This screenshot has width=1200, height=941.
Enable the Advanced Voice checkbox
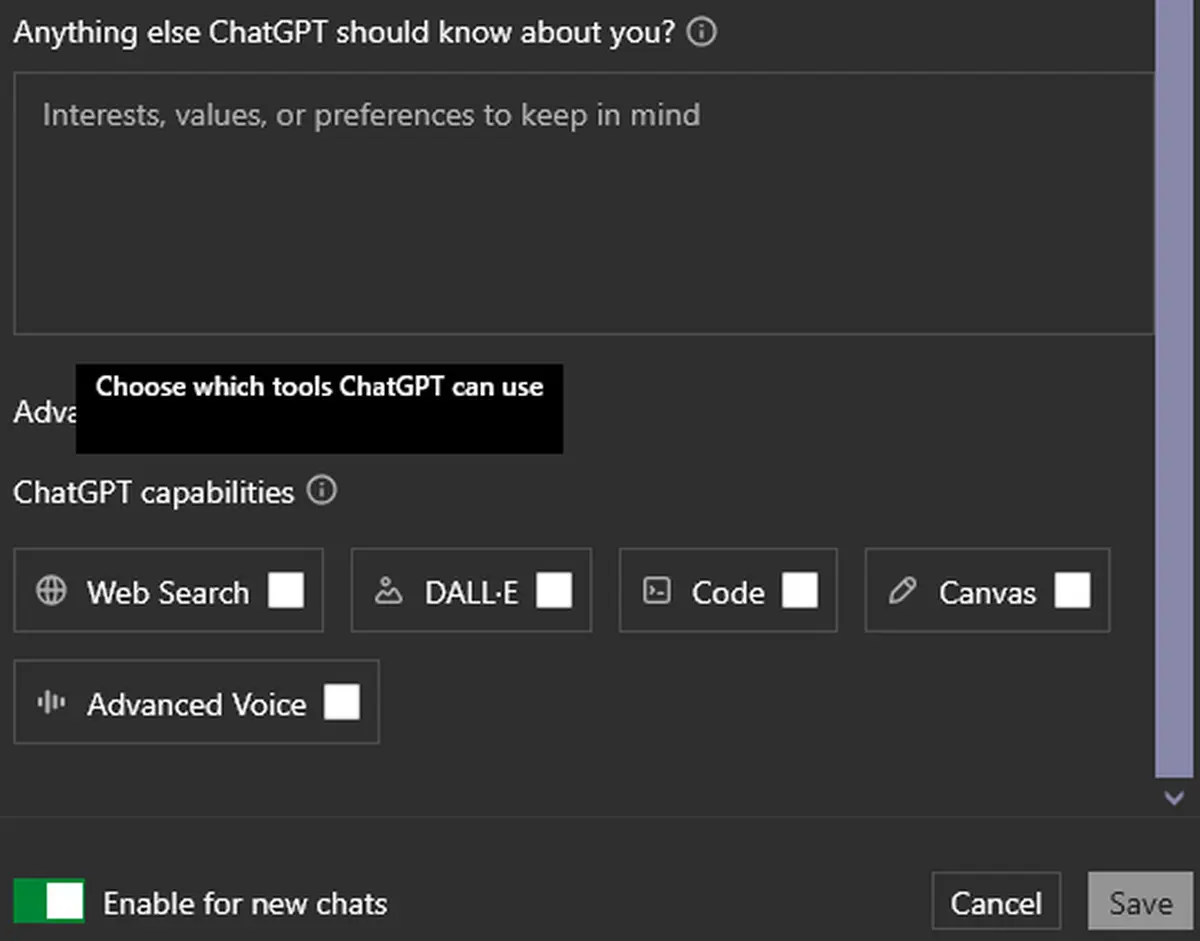pyautogui.click(x=342, y=703)
